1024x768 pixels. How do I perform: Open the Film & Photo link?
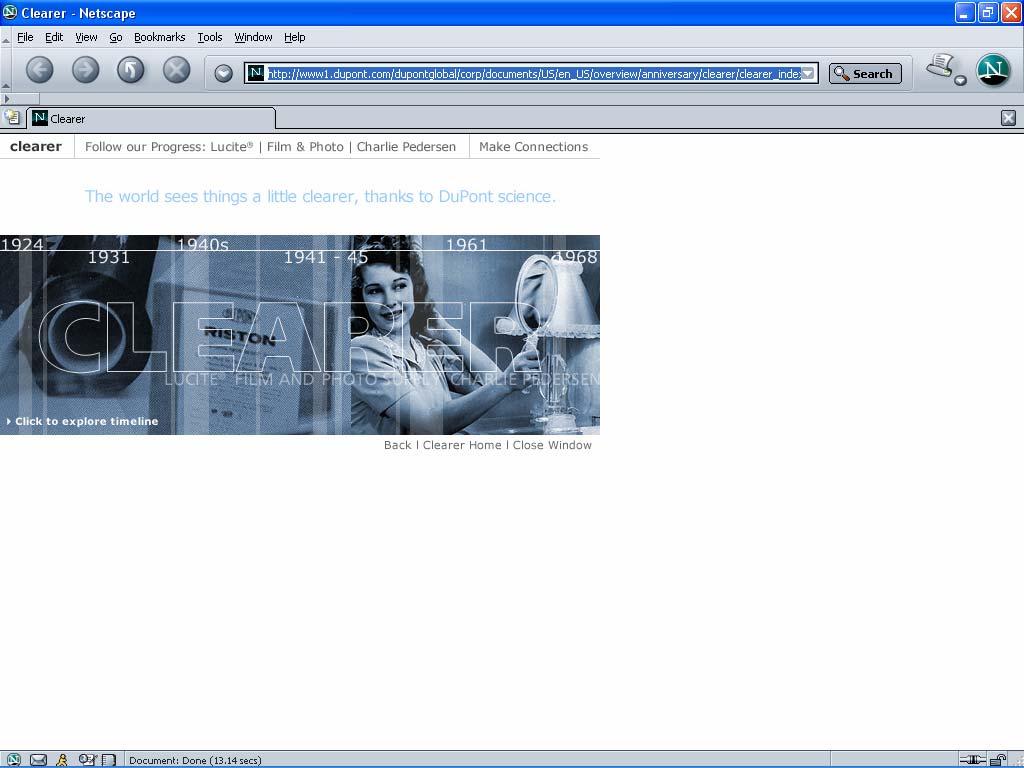coord(305,147)
